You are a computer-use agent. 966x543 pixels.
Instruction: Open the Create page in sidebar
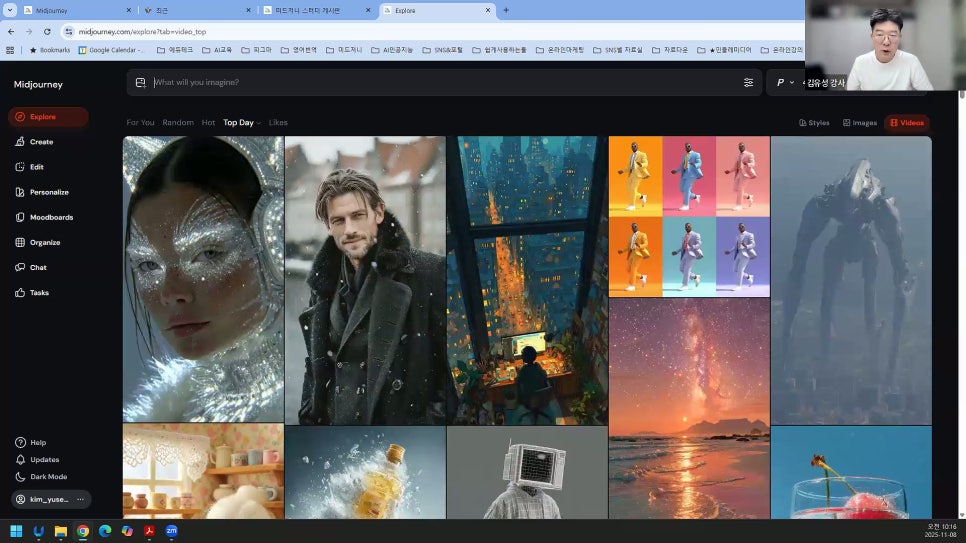pyautogui.click(x=41, y=142)
